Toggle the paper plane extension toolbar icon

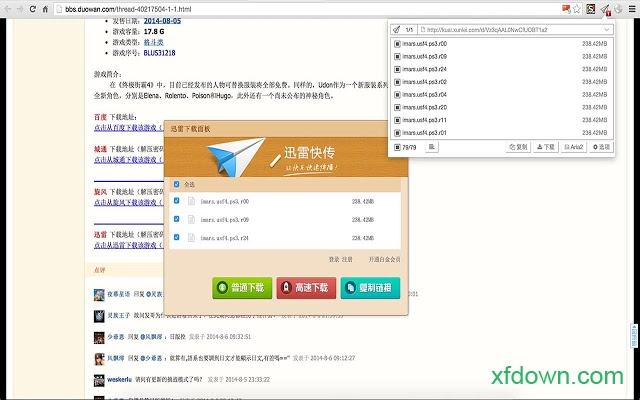click(x=605, y=9)
